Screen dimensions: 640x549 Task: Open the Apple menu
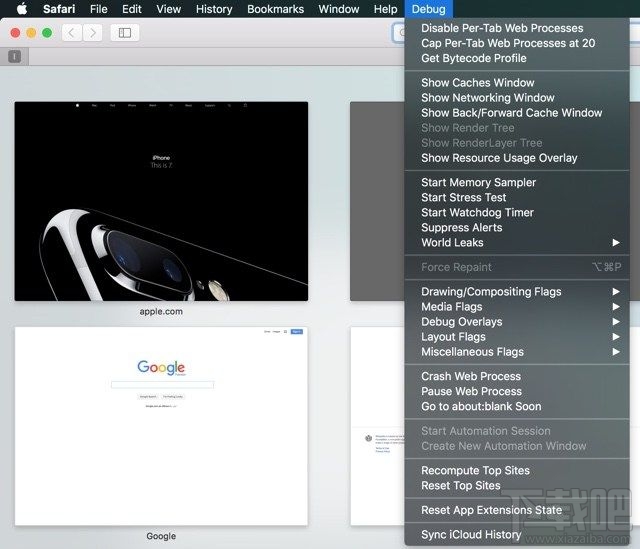coord(21,9)
